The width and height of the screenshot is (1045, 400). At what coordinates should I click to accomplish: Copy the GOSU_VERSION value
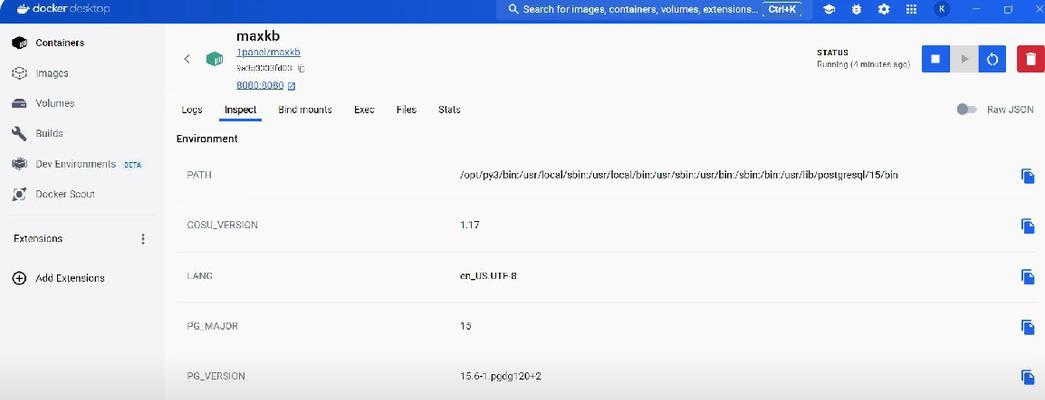point(1028,226)
